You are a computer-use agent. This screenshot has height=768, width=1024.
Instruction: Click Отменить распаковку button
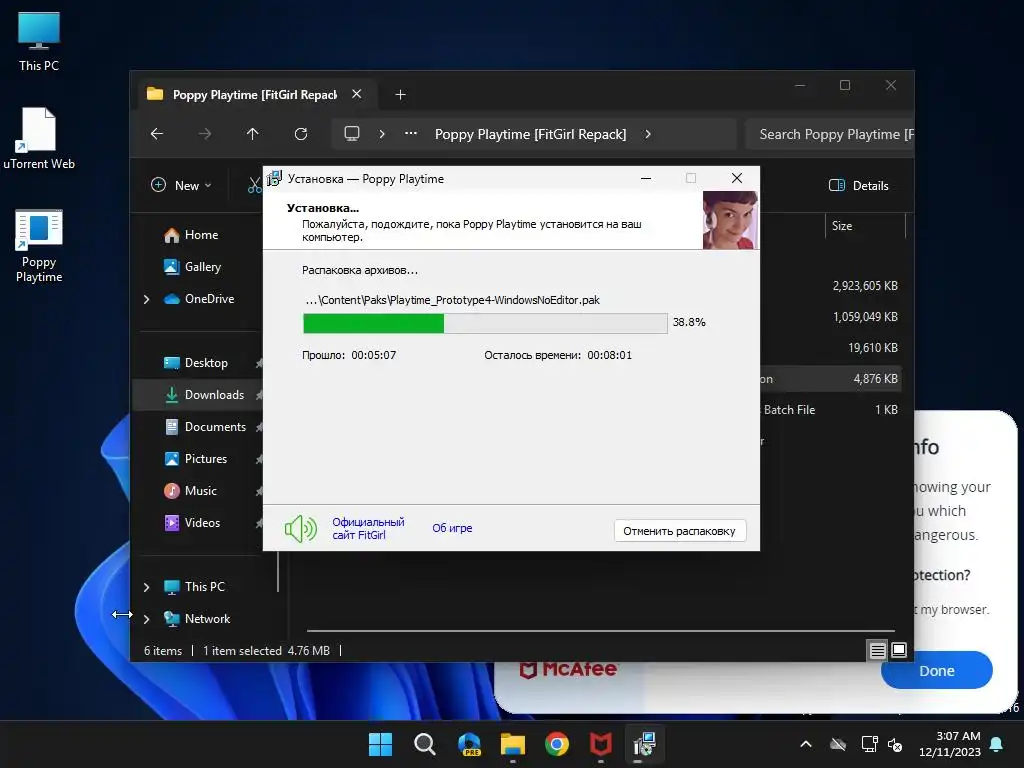[x=679, y=531]
